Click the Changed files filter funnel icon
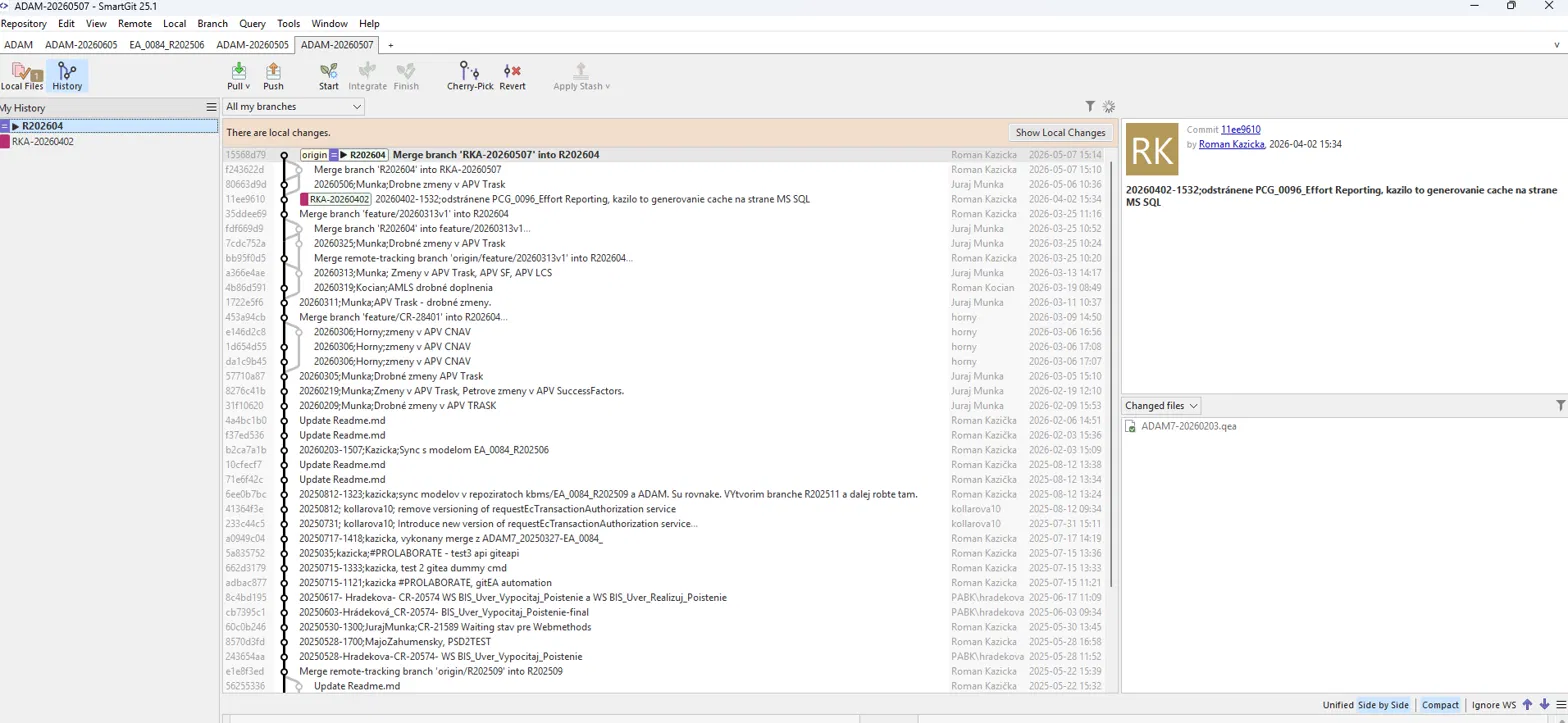The image size is (1568, 723). (1561, 405)
